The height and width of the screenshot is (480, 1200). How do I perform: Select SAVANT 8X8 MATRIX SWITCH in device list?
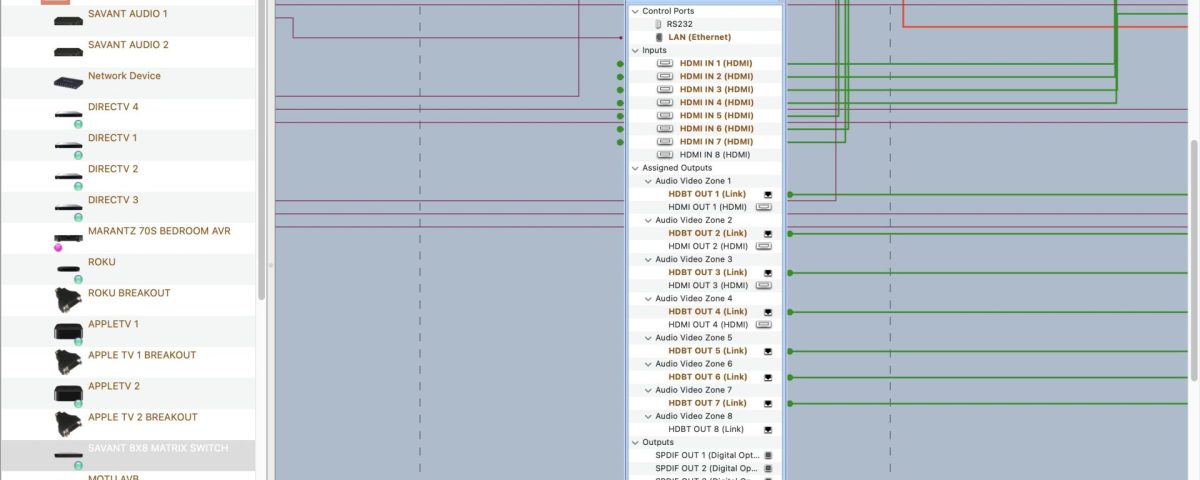point(157,448)
